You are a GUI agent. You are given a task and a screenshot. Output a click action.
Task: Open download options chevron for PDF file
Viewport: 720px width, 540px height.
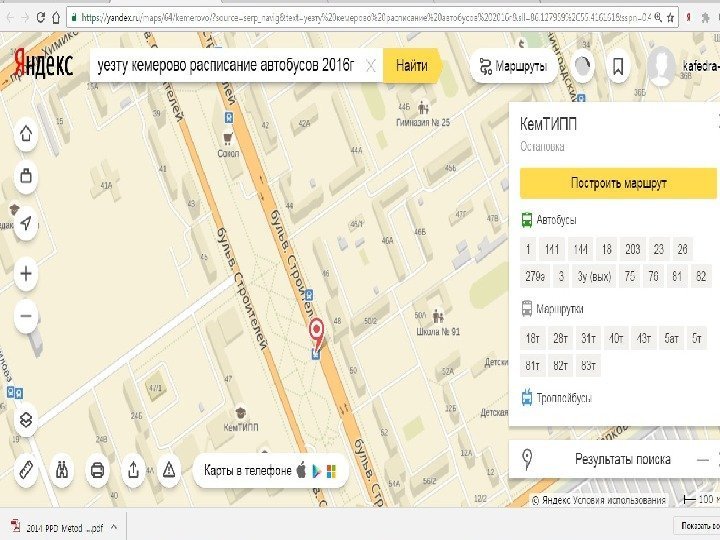(x=114, y=527)
